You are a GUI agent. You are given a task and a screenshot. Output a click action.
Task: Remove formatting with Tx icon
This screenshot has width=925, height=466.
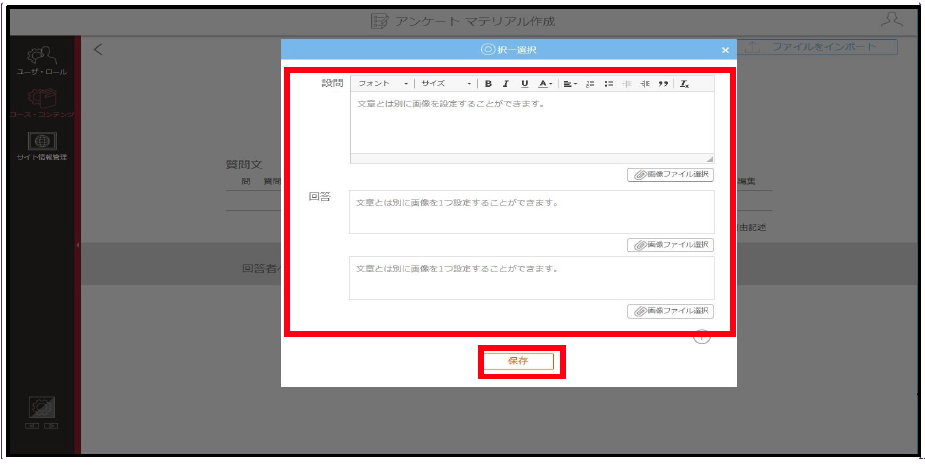point(684,84)
